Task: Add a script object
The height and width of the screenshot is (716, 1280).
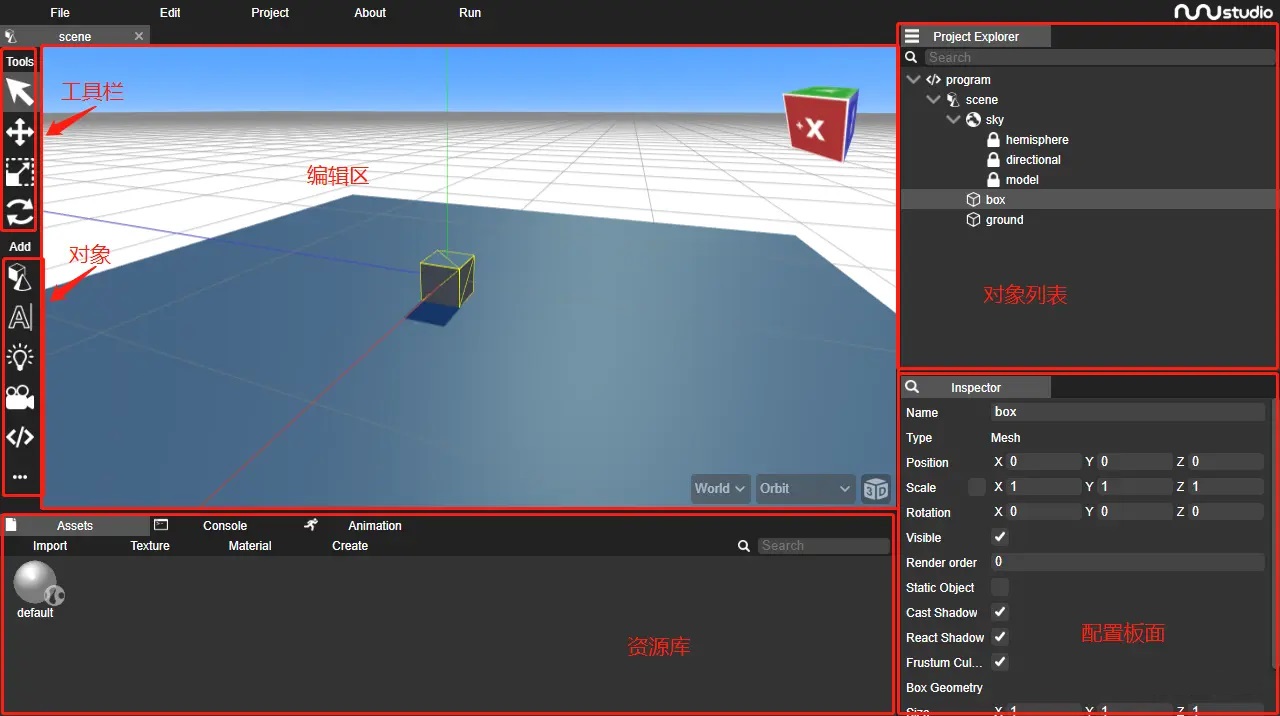Action: [20, 437]
